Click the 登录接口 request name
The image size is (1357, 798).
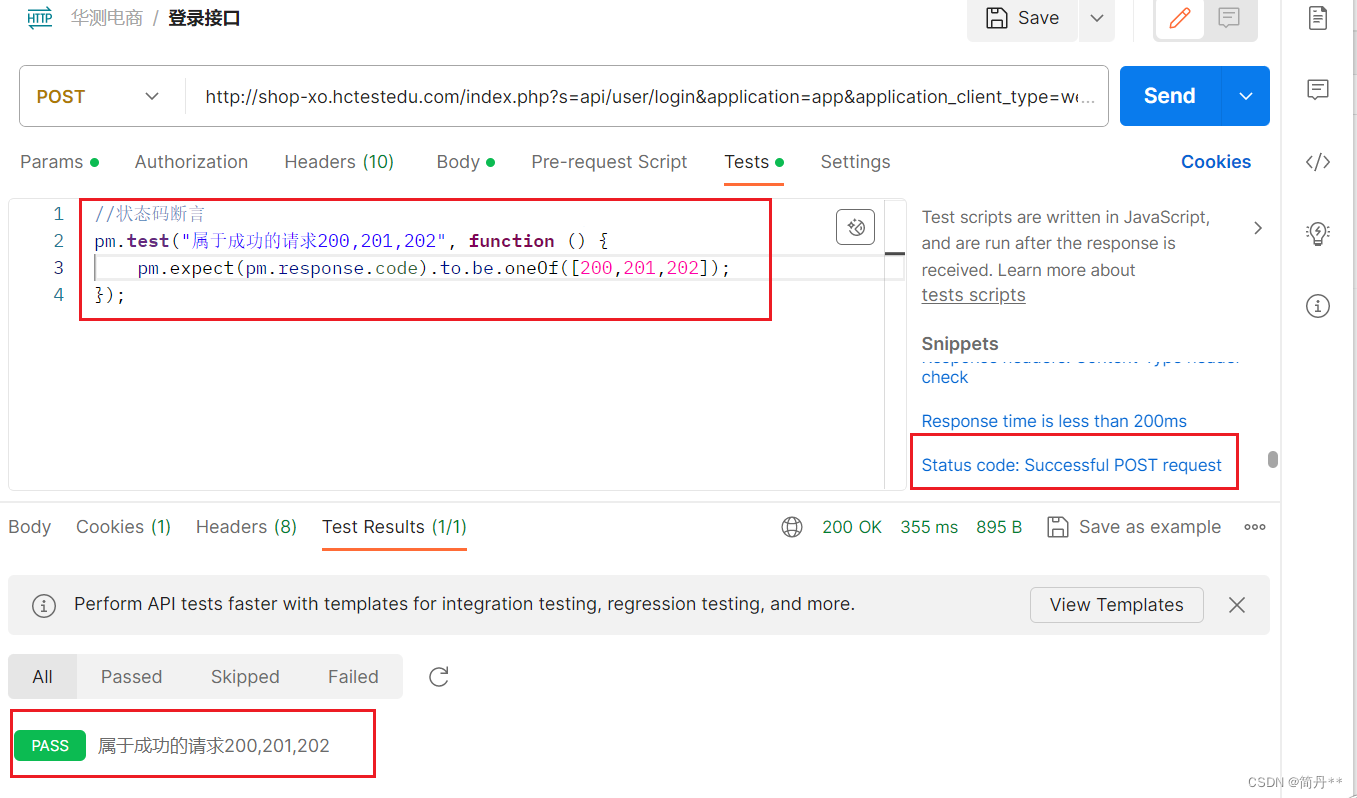(x=204, y=18)
